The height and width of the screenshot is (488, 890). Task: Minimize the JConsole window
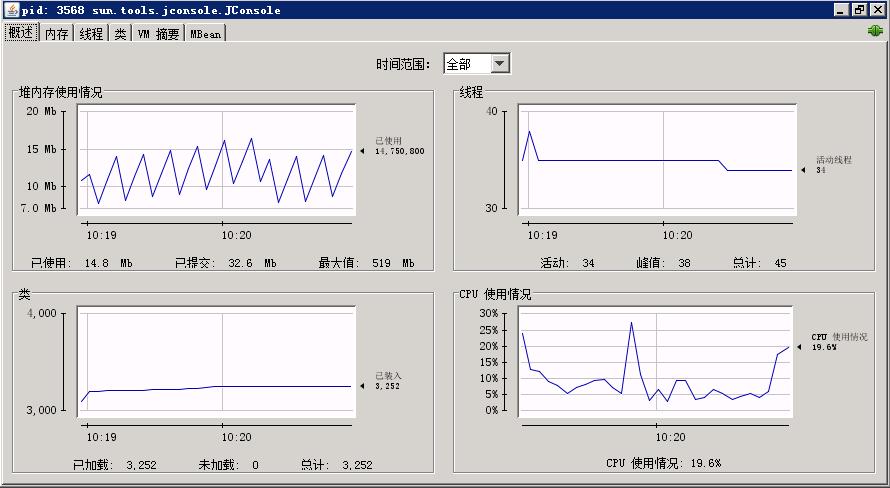point(842,10)
